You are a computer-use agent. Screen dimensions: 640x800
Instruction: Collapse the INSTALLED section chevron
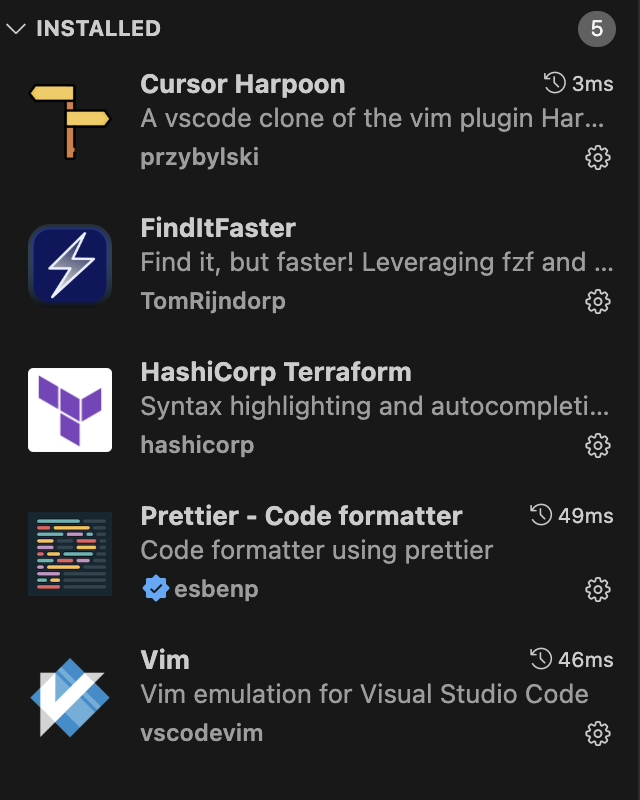tap(16, 29)
